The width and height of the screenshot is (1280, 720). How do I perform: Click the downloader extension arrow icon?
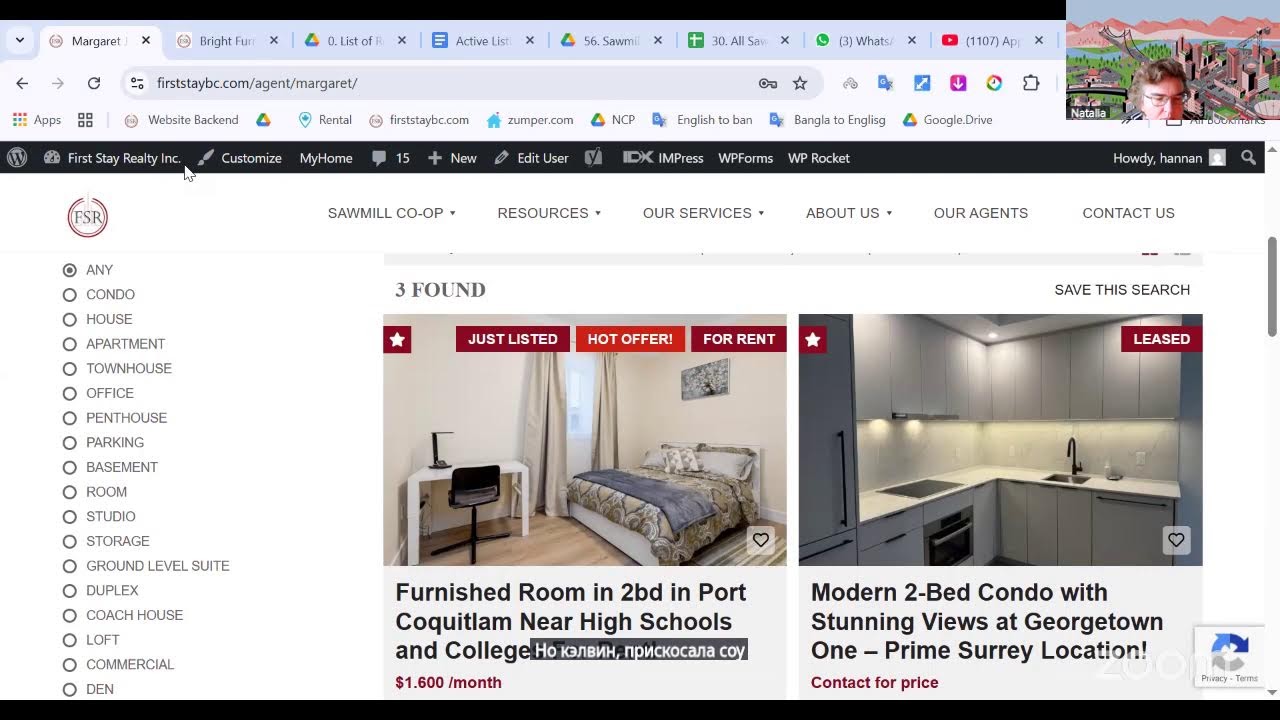[958, 83]
